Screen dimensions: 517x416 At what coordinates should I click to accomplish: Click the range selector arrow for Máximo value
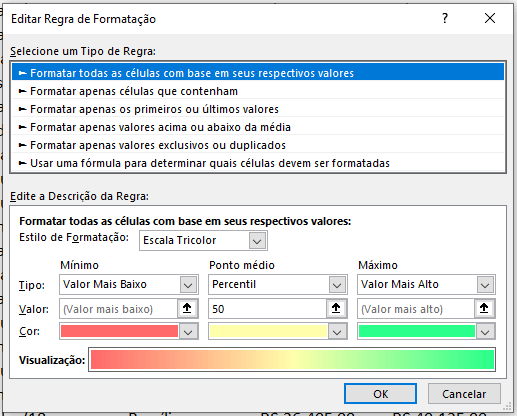[484, 309]
